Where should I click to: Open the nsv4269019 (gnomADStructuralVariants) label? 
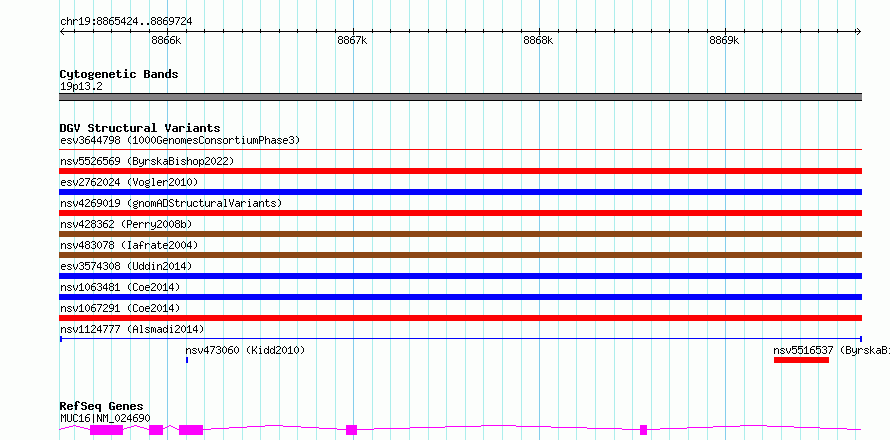click(171, 203)
